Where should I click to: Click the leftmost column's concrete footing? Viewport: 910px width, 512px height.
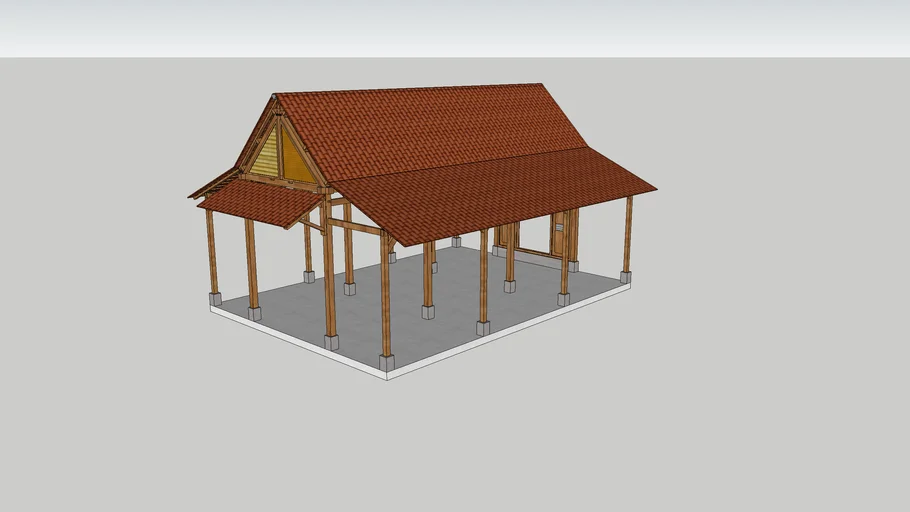coord(215,298)
